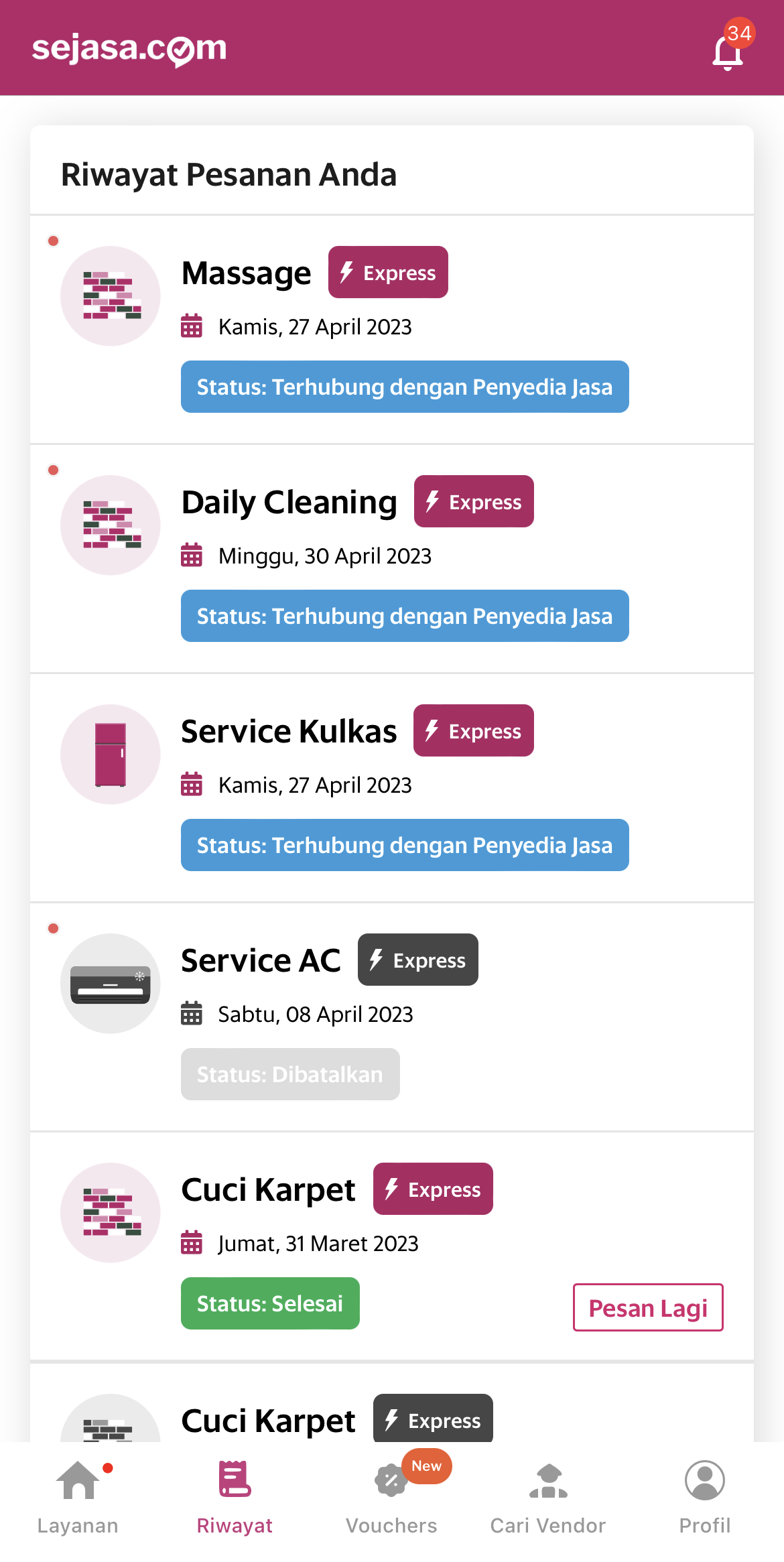
Task: Tap the Service Kulkas refrigerator icon
Action: [x=111, y=755]
